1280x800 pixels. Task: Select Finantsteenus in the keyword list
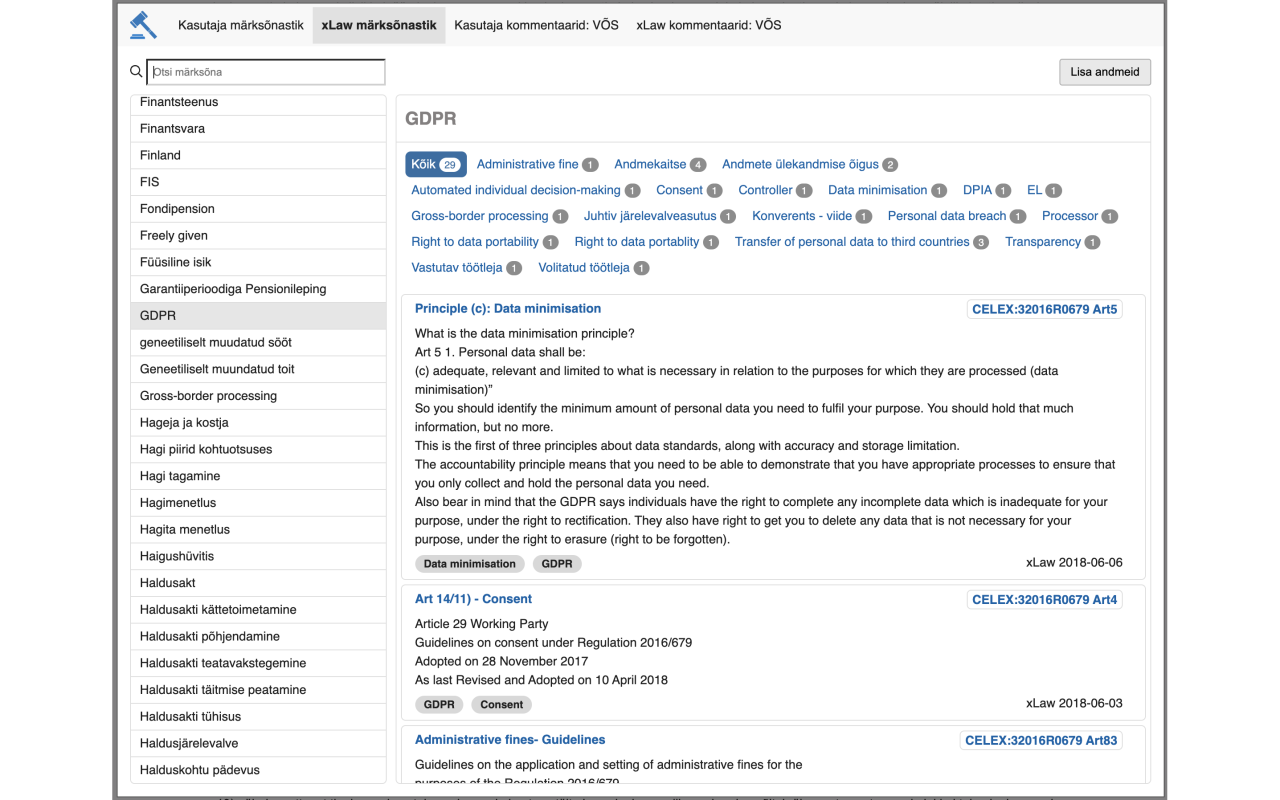pos(258,102)
